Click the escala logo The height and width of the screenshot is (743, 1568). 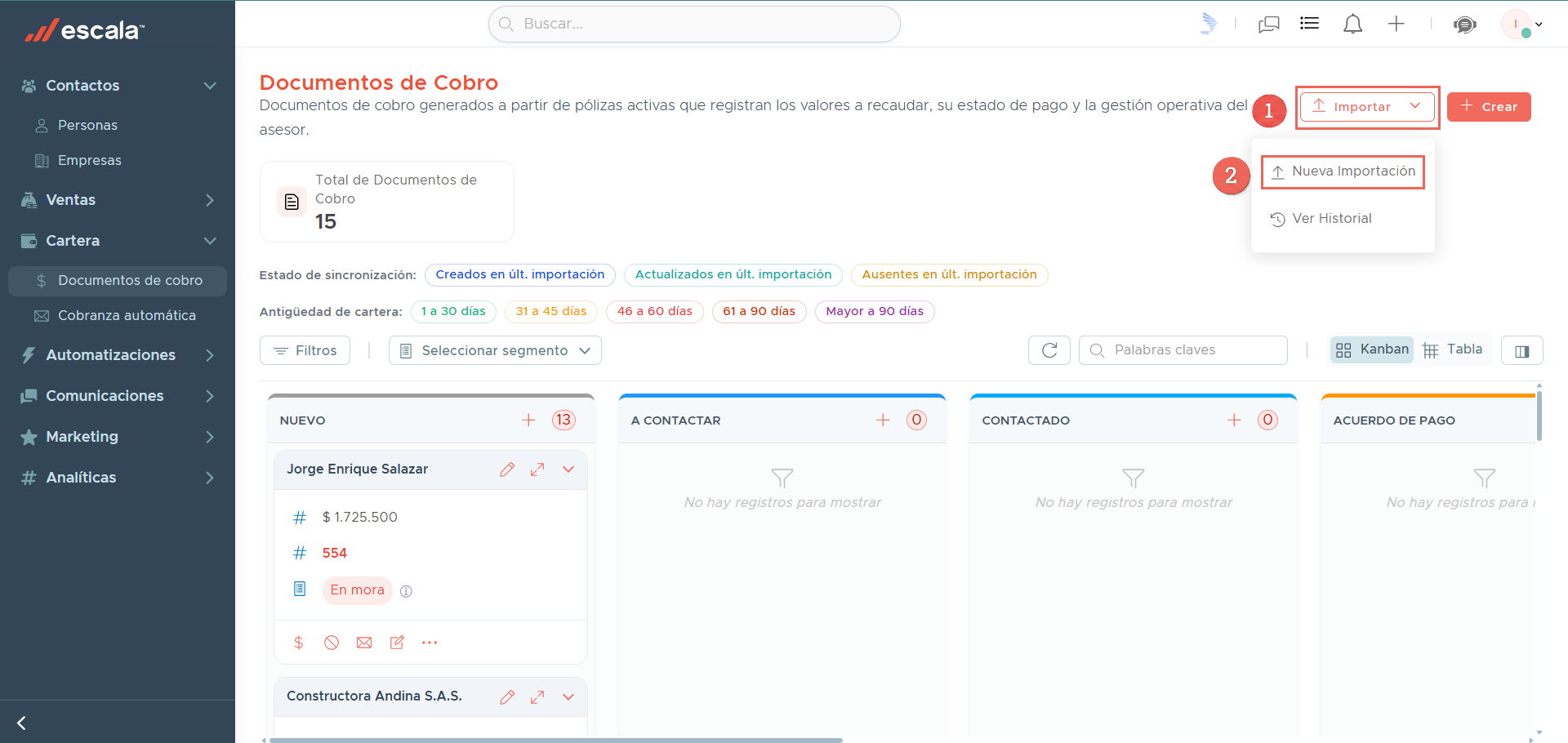(x=84, y=30)
